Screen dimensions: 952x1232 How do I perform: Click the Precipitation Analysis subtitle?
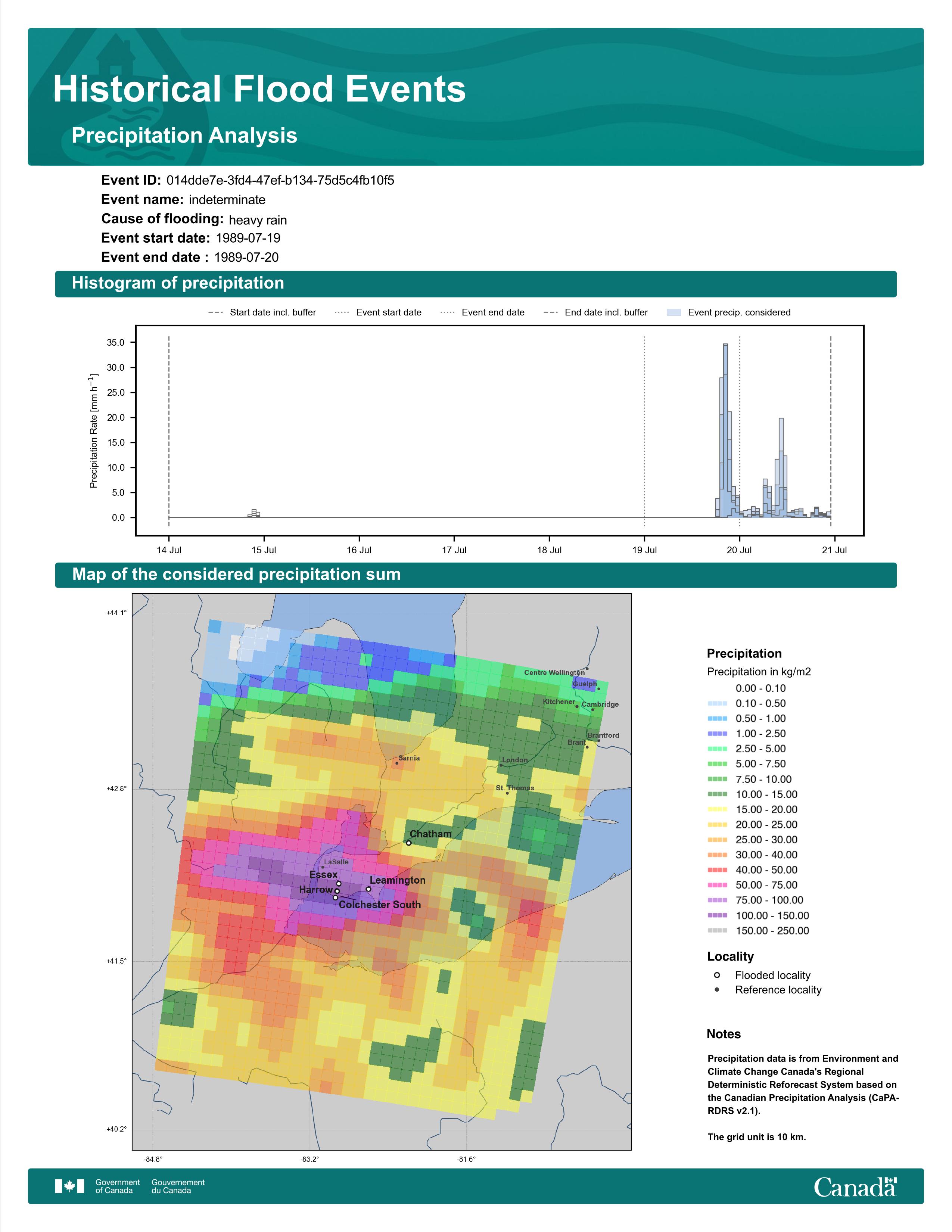click(x=184, y=136)
